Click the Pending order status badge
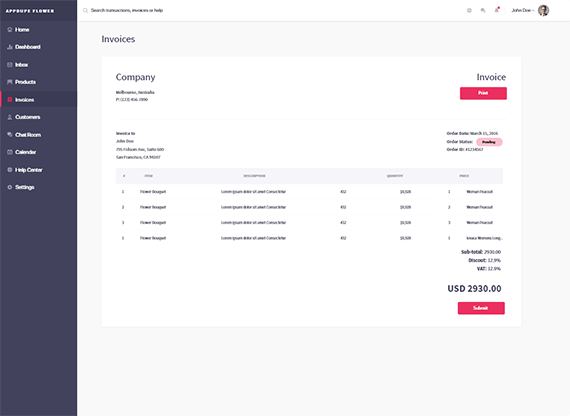 [489, 142]
